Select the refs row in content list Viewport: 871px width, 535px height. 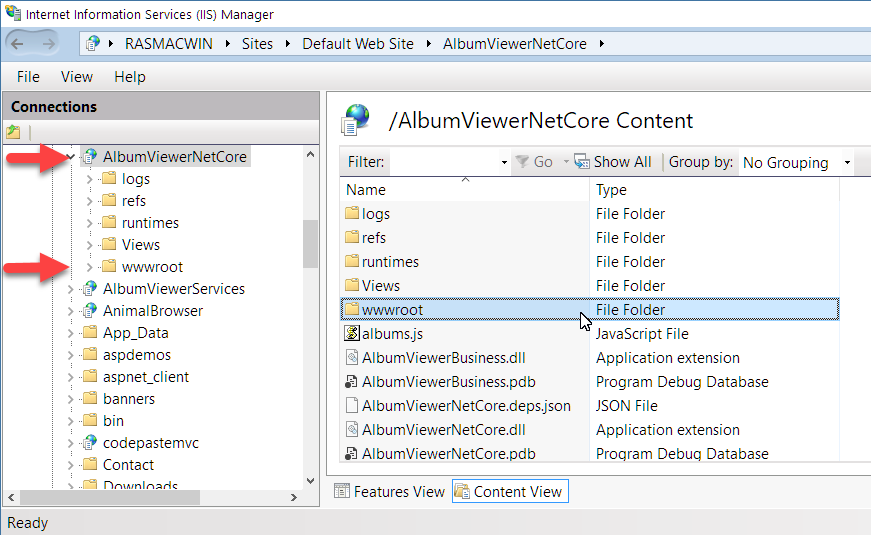click(x=589, y=238)
